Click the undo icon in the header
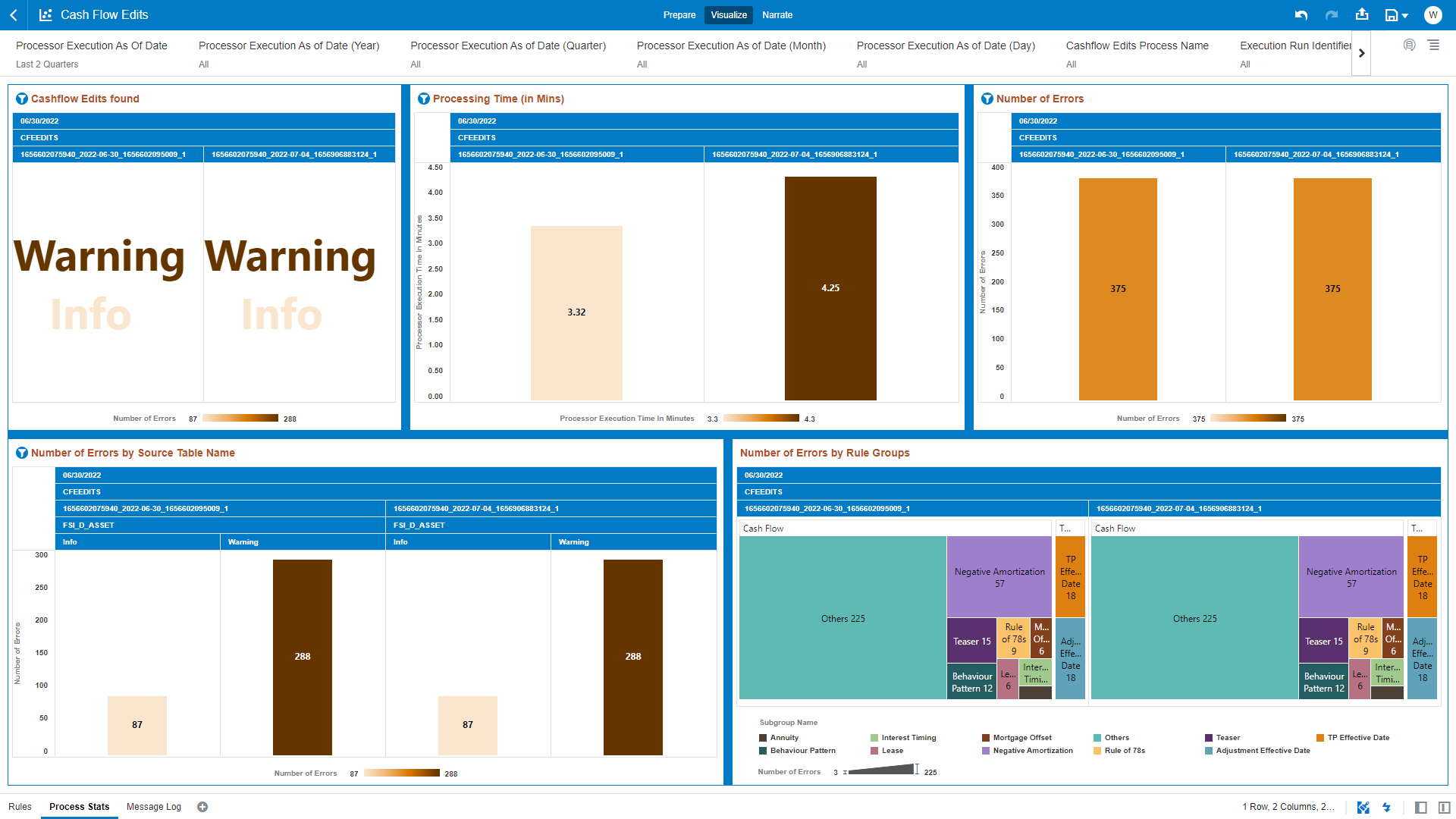This screenshot has height=819, width=1456. (x=1301, y=14)
